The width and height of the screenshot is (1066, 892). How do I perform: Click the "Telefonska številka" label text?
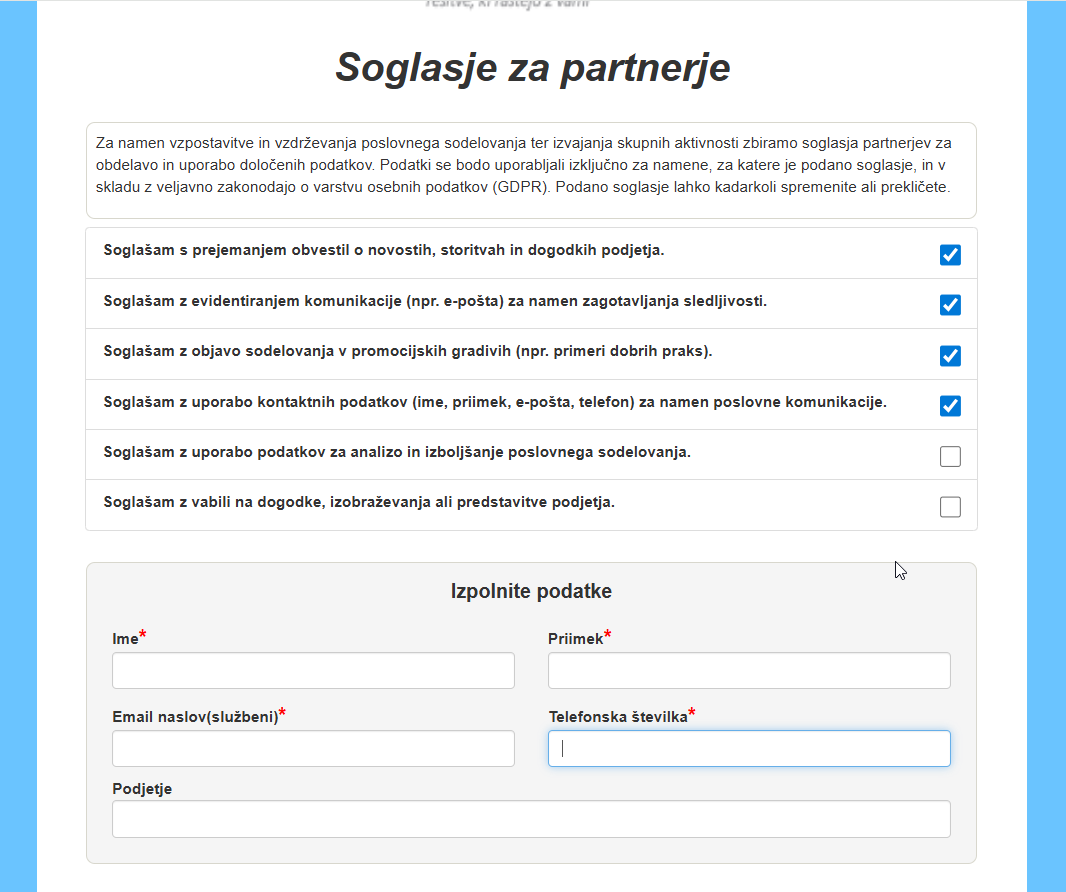(x=618, y=717)
